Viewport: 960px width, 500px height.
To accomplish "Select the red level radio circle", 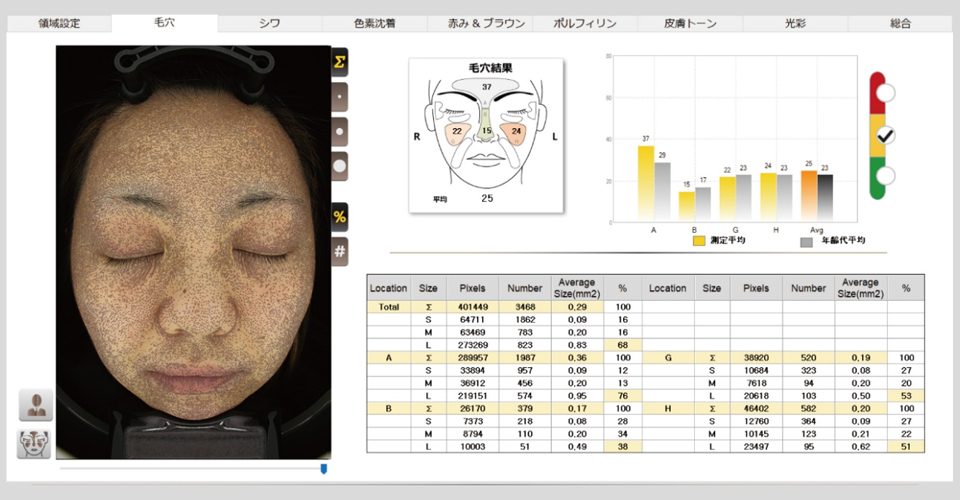I will (885, 94).
